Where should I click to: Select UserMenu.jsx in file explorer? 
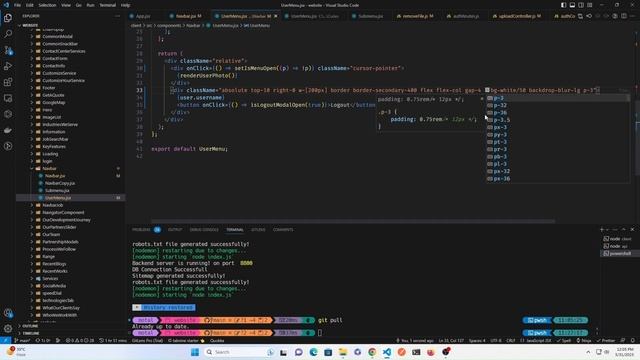[x=58, y=198]
